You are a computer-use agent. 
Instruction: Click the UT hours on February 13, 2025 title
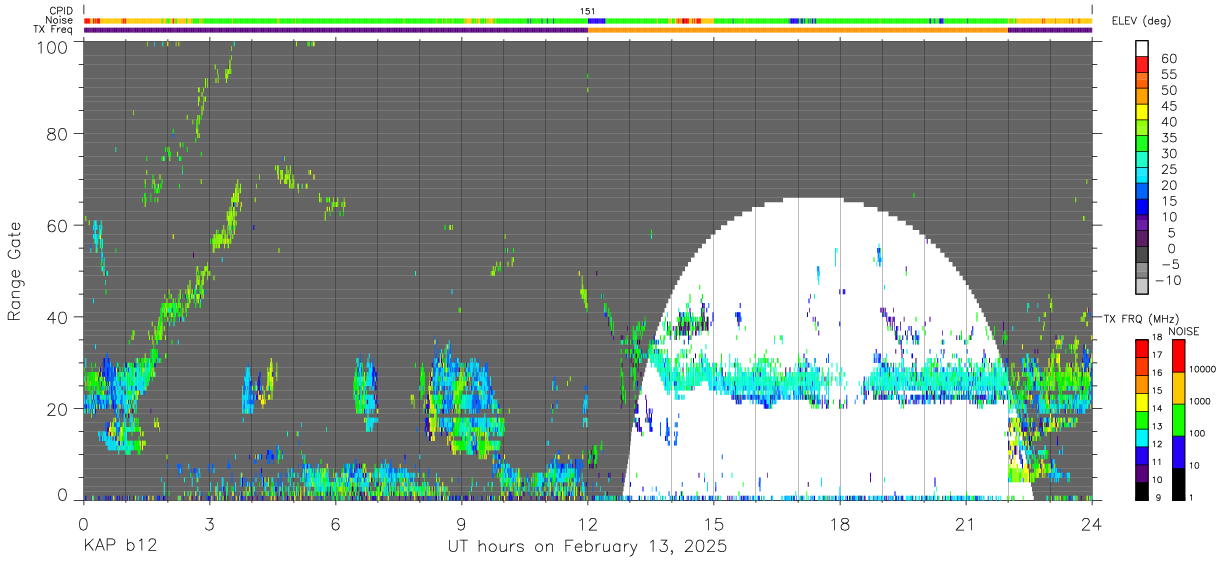pyautogui.click(x=587, y=547)
